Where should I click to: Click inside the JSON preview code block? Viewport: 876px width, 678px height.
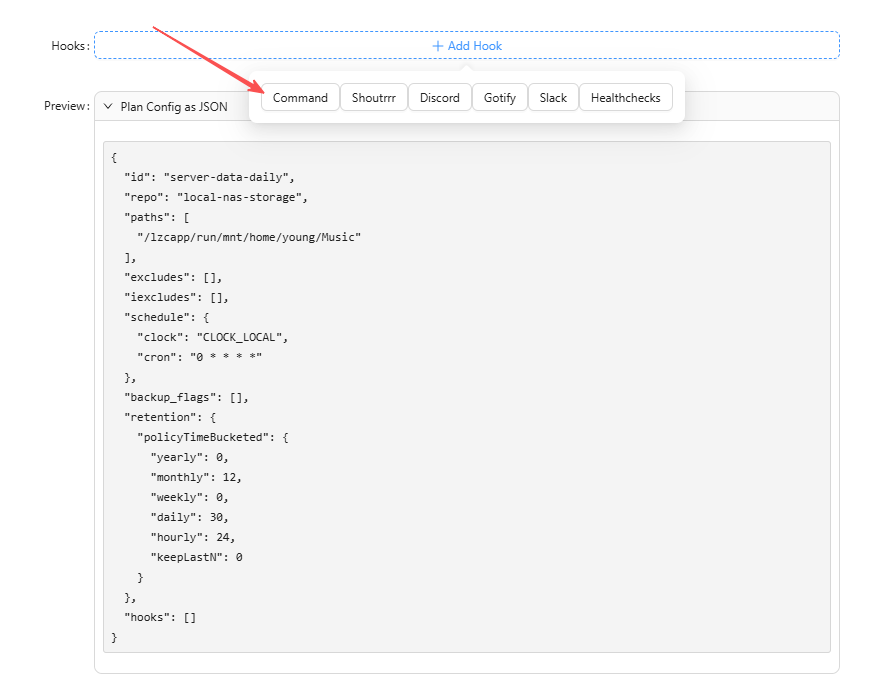click(x=467, y=397)
